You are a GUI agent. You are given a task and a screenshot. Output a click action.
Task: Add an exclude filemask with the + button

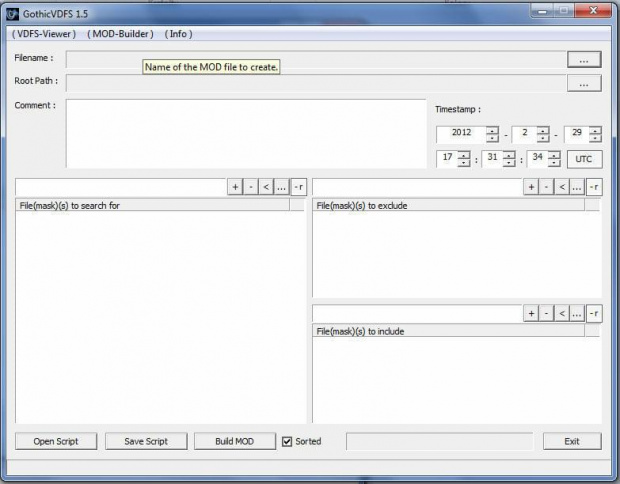pos(531,187)
